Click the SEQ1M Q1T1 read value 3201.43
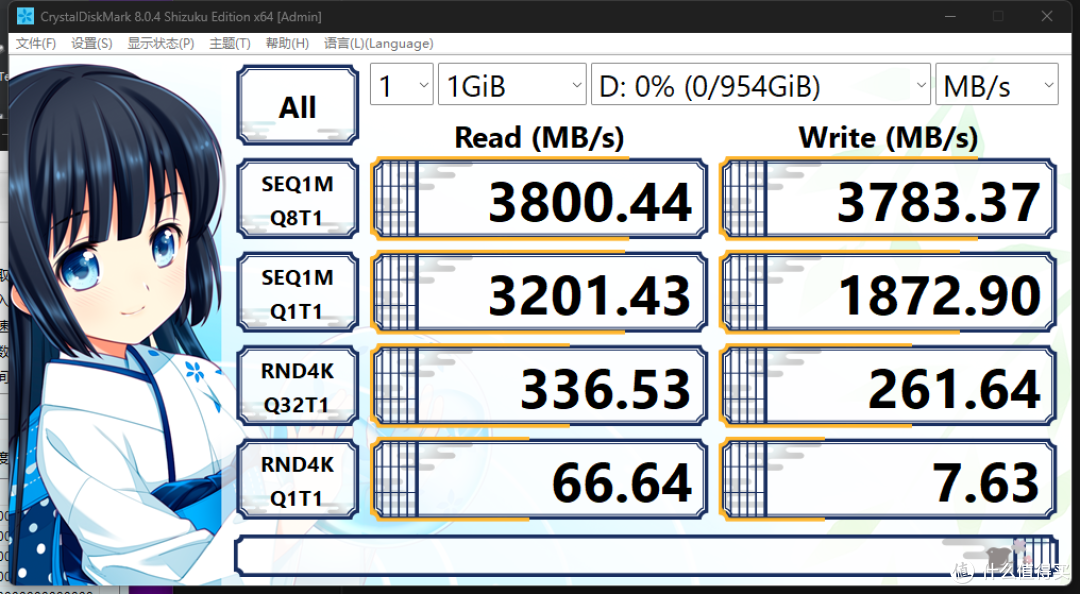The height and width of the screenshot is (594, 1080). pos(539,293)
